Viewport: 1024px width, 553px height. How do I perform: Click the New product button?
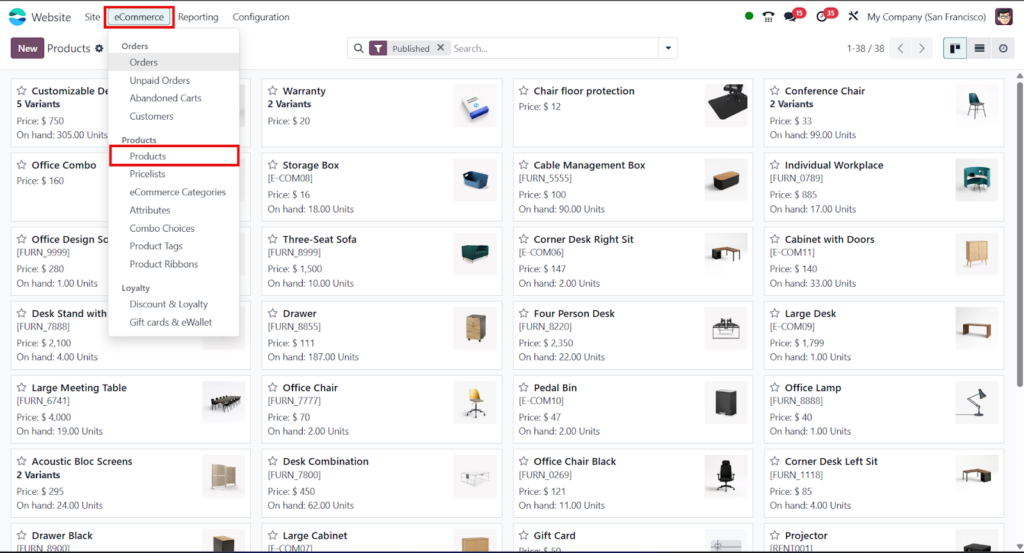point(27,48)
